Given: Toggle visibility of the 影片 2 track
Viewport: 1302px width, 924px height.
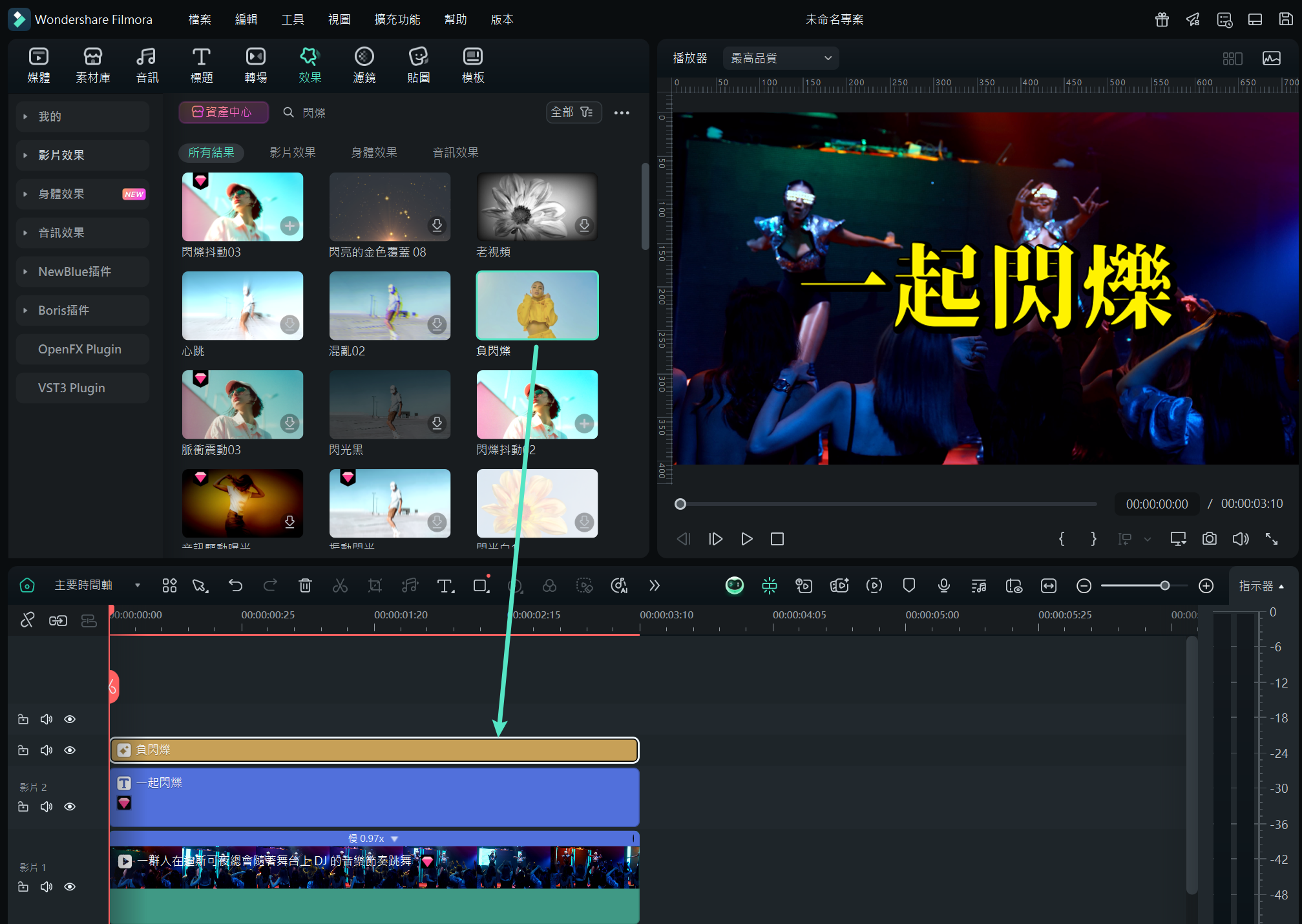Looking at the screenshot, I should [70, 806].
